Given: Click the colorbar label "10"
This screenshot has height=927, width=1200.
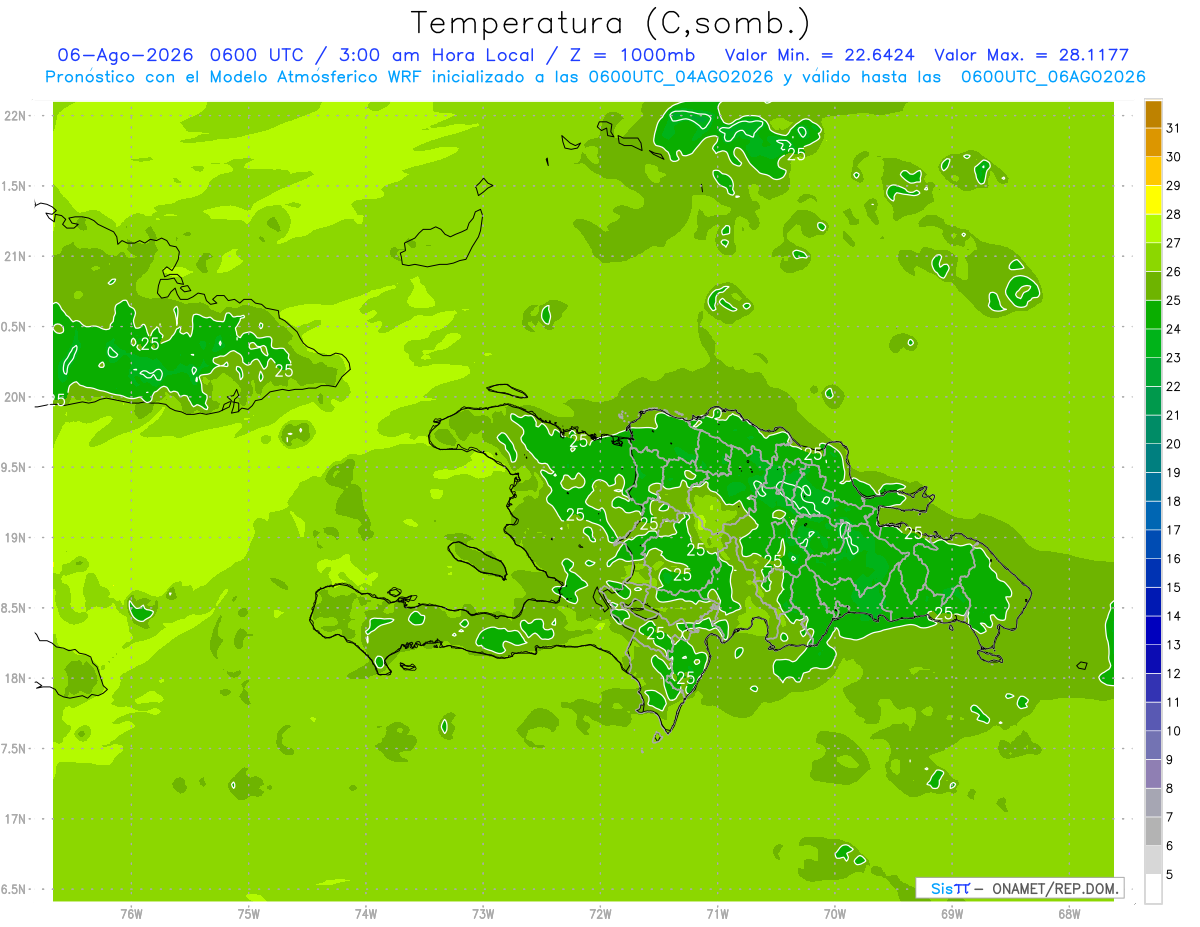Looking at the screenshot, I should pyautogui.click(x=1174, y=731).
